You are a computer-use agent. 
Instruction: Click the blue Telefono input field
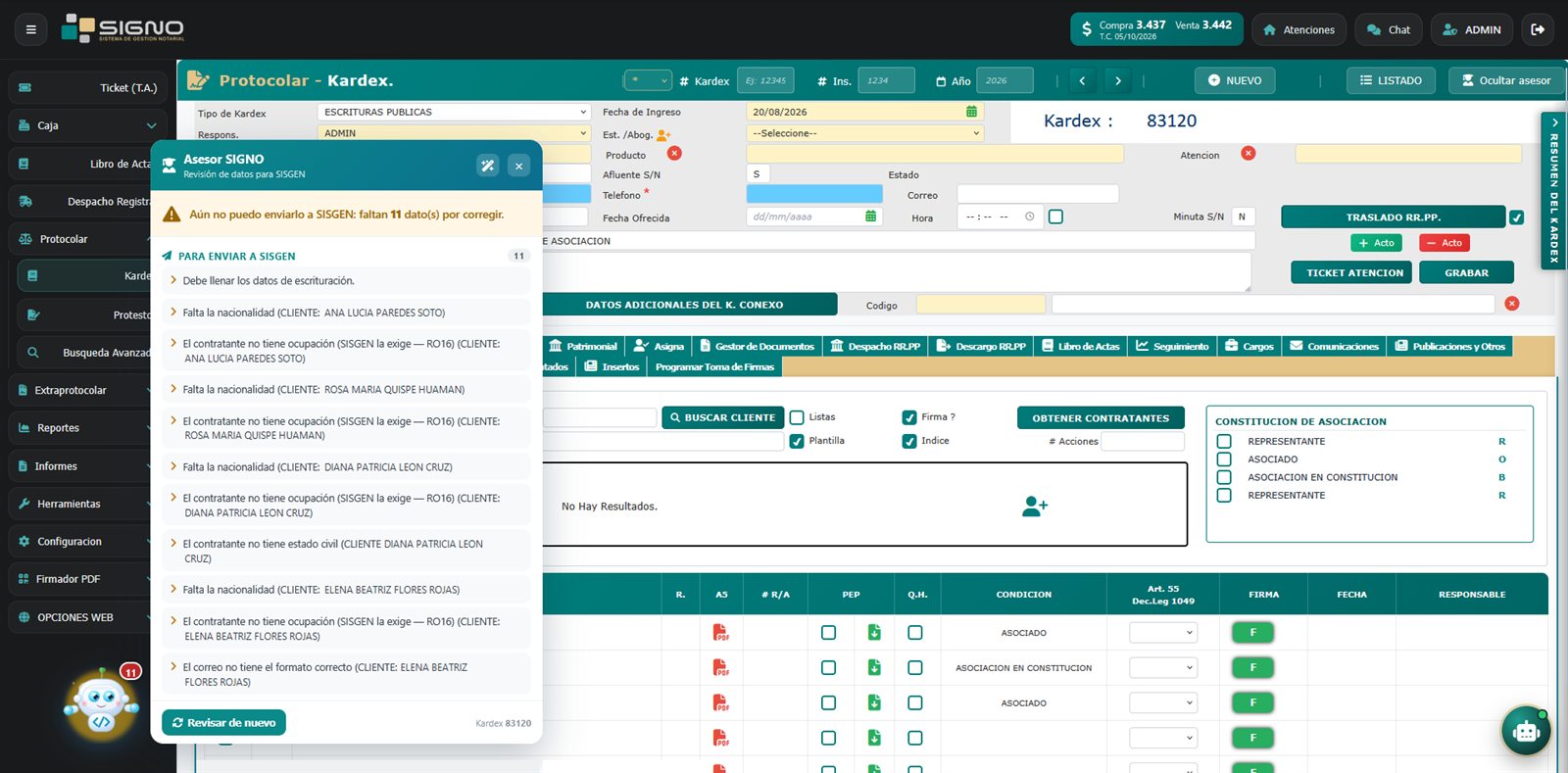(x=814, y=195)
